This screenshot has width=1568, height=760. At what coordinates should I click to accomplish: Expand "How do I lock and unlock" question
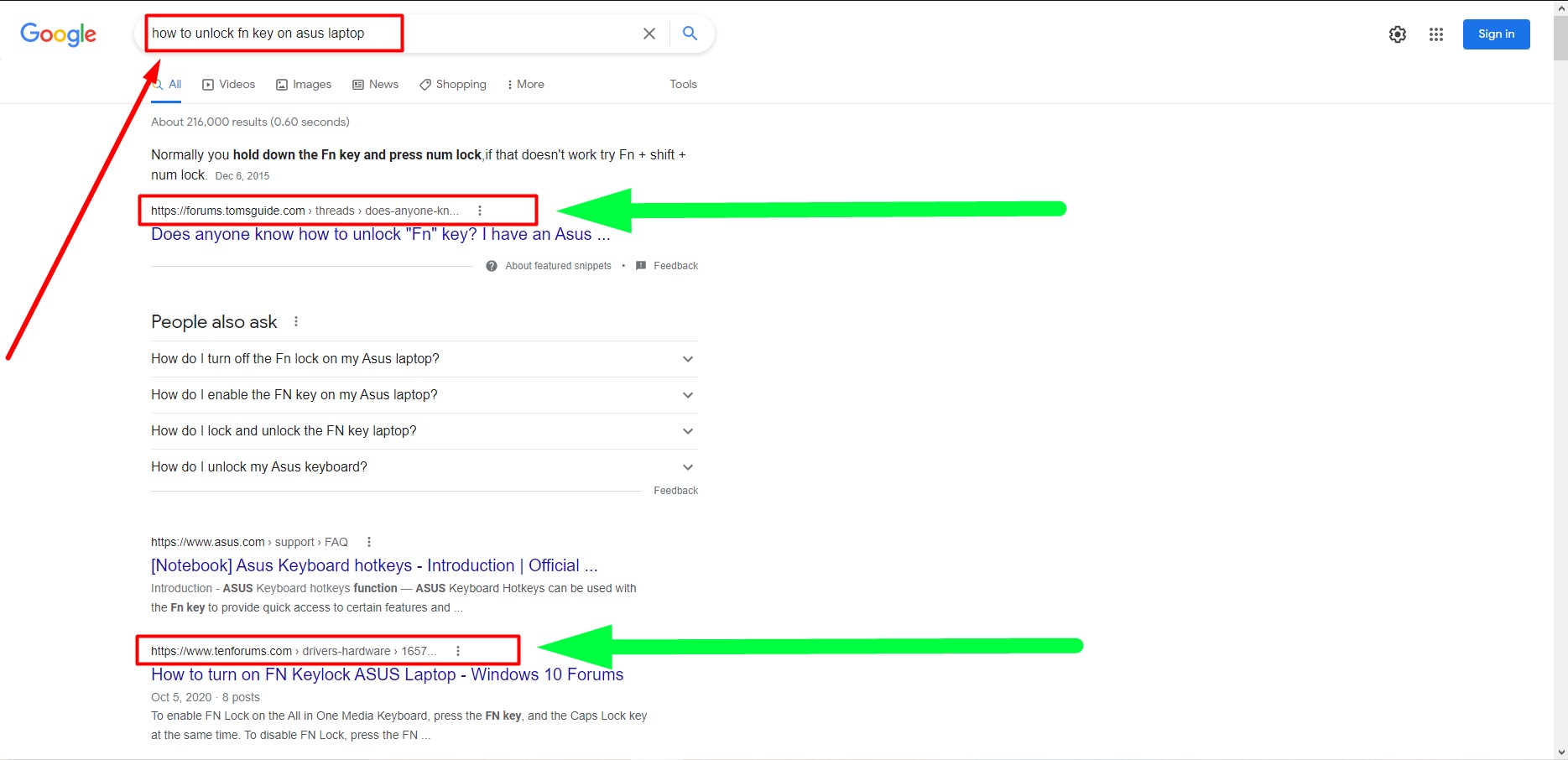tap(687, 431)
